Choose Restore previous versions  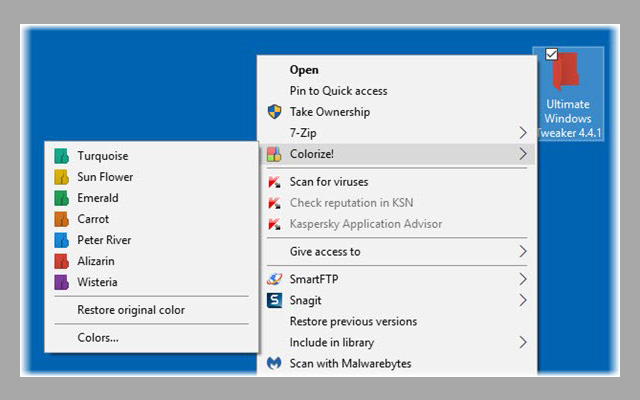397,321
